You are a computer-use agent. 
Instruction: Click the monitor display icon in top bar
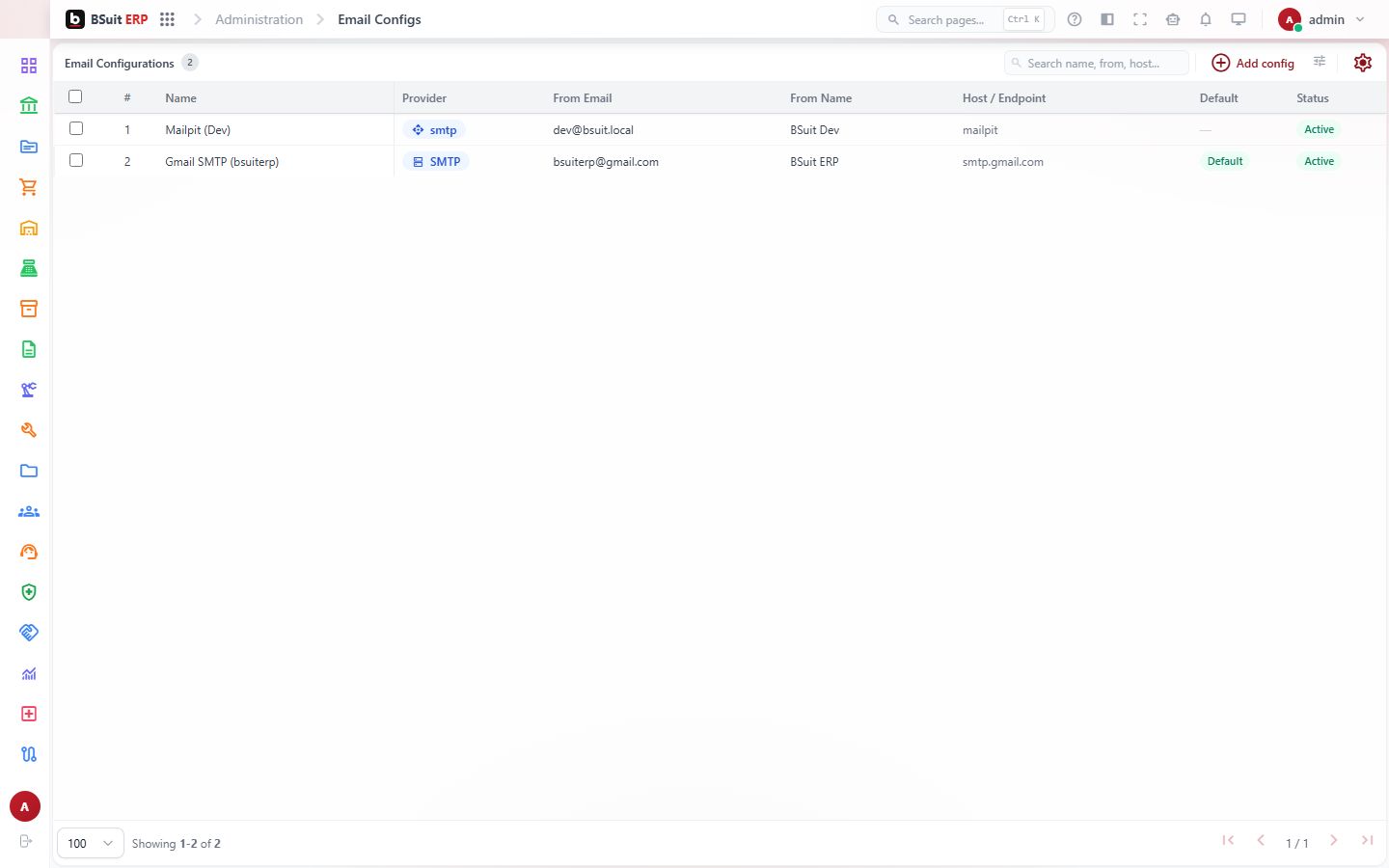coord(1239,19)
